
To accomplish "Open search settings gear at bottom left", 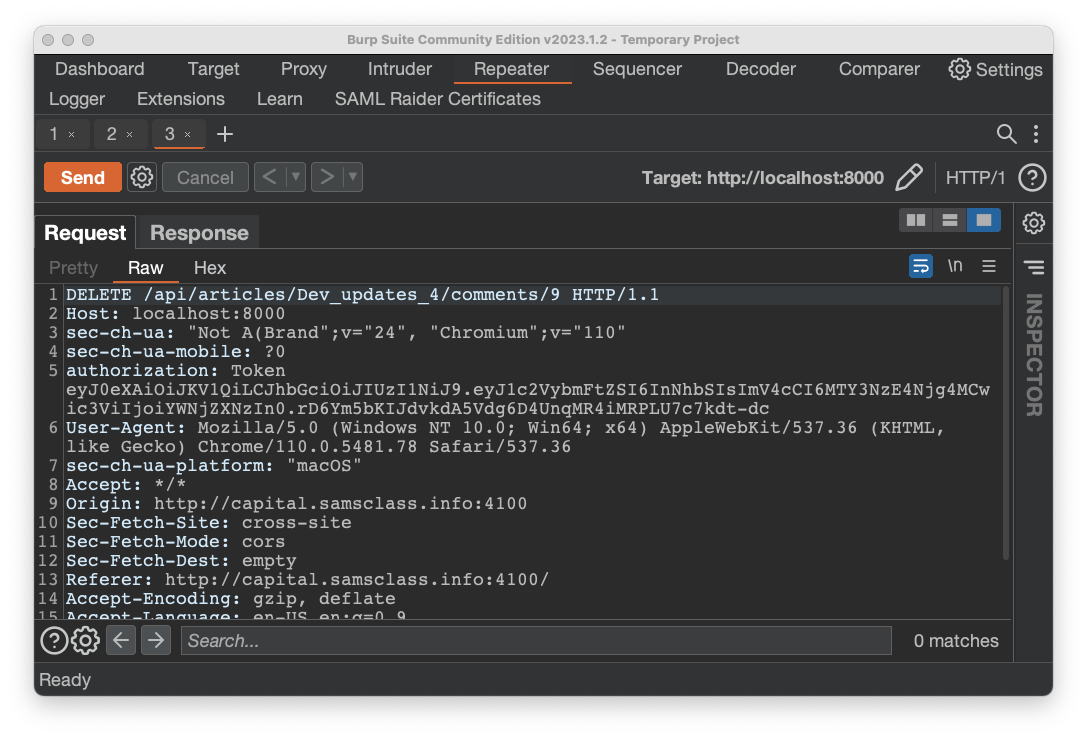I will (85, 641).
